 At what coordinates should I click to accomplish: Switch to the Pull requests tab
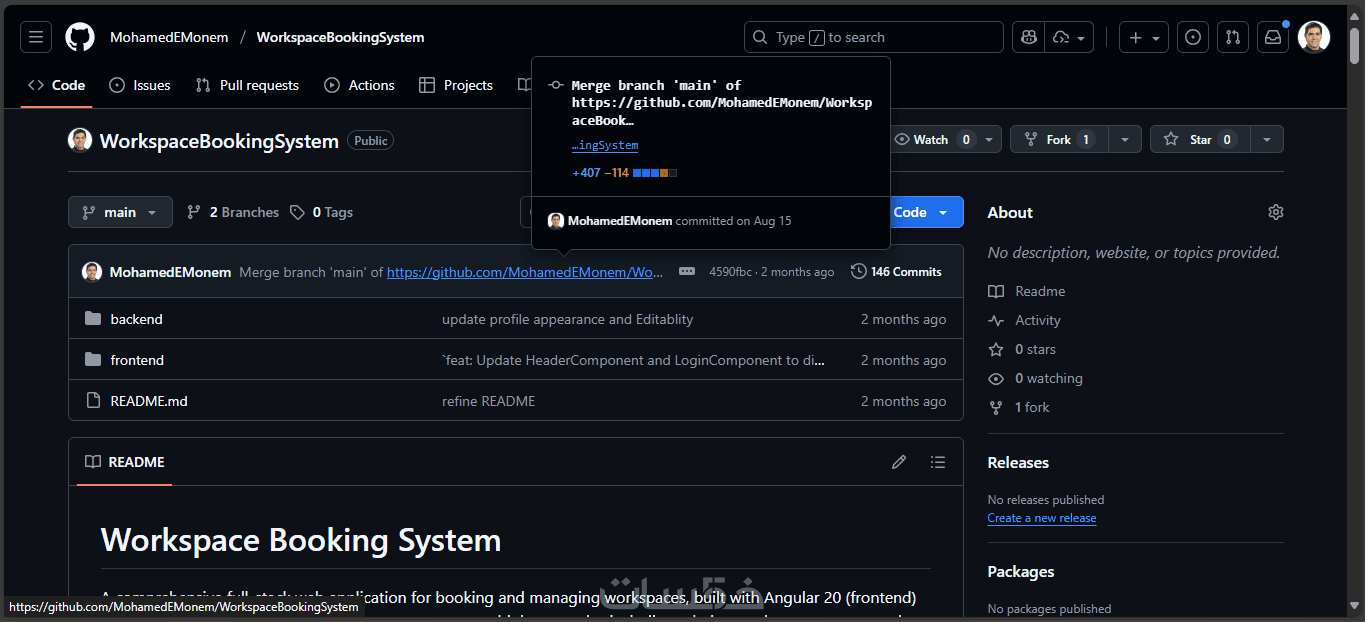pyautogui.click(x=247, y=85)
